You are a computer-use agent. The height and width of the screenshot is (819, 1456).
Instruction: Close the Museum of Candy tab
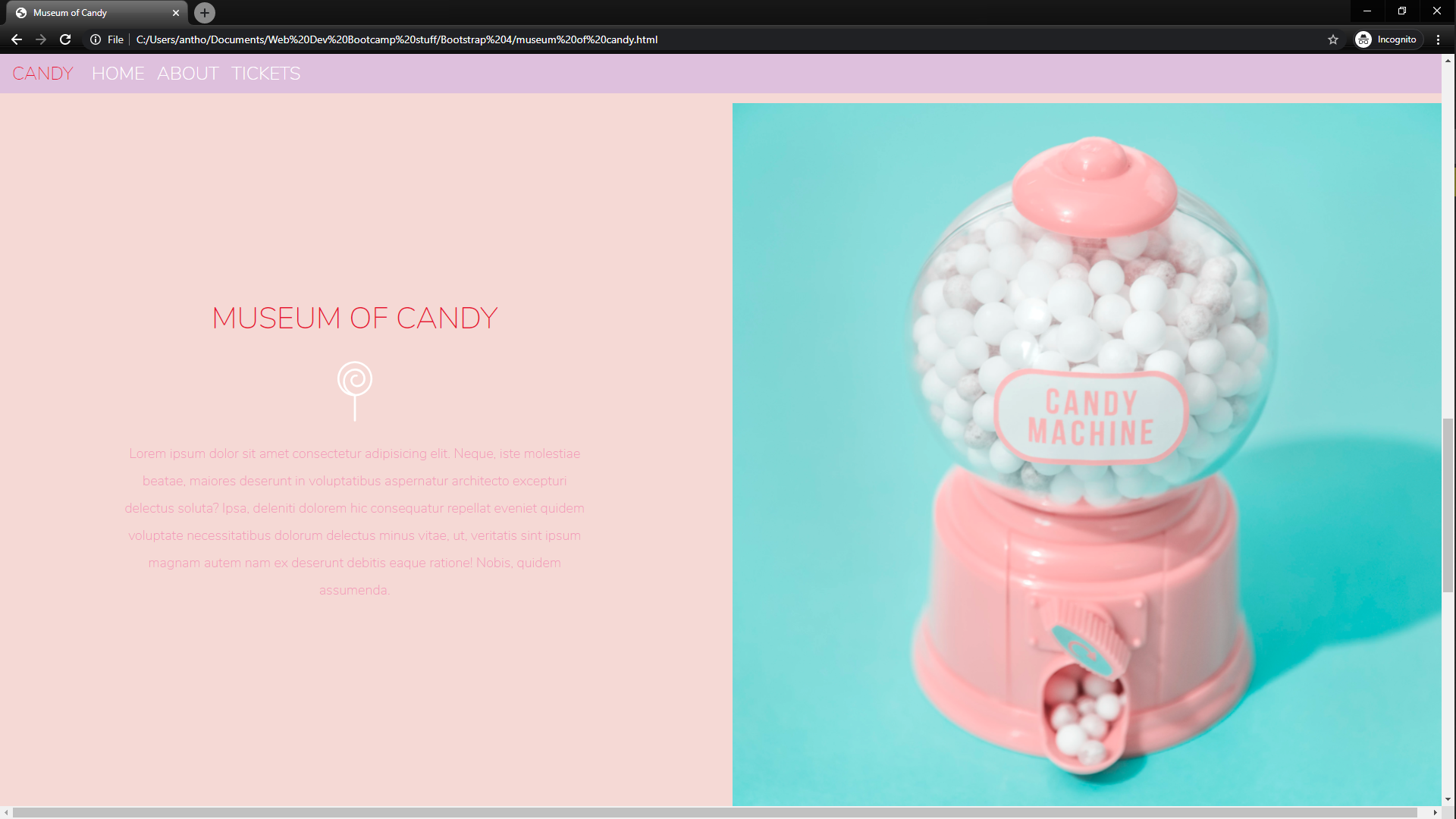(x=176, y=12)
